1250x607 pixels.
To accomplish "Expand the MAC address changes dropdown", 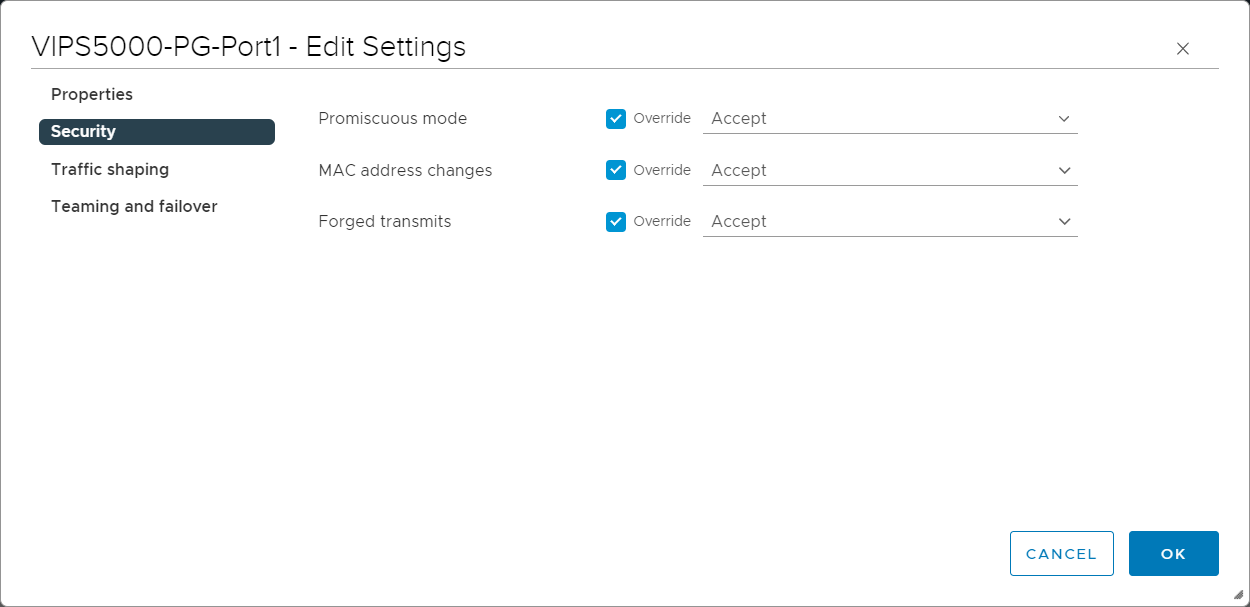I will [x=890, y=170].
